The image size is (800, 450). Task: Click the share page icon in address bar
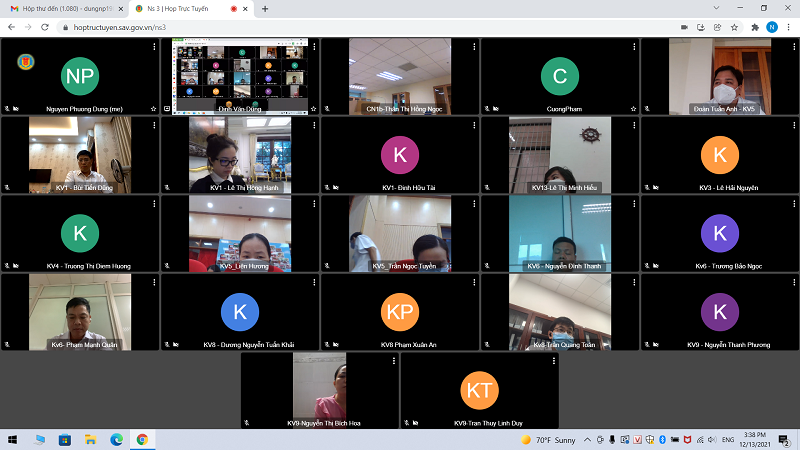tap(717, 27)
